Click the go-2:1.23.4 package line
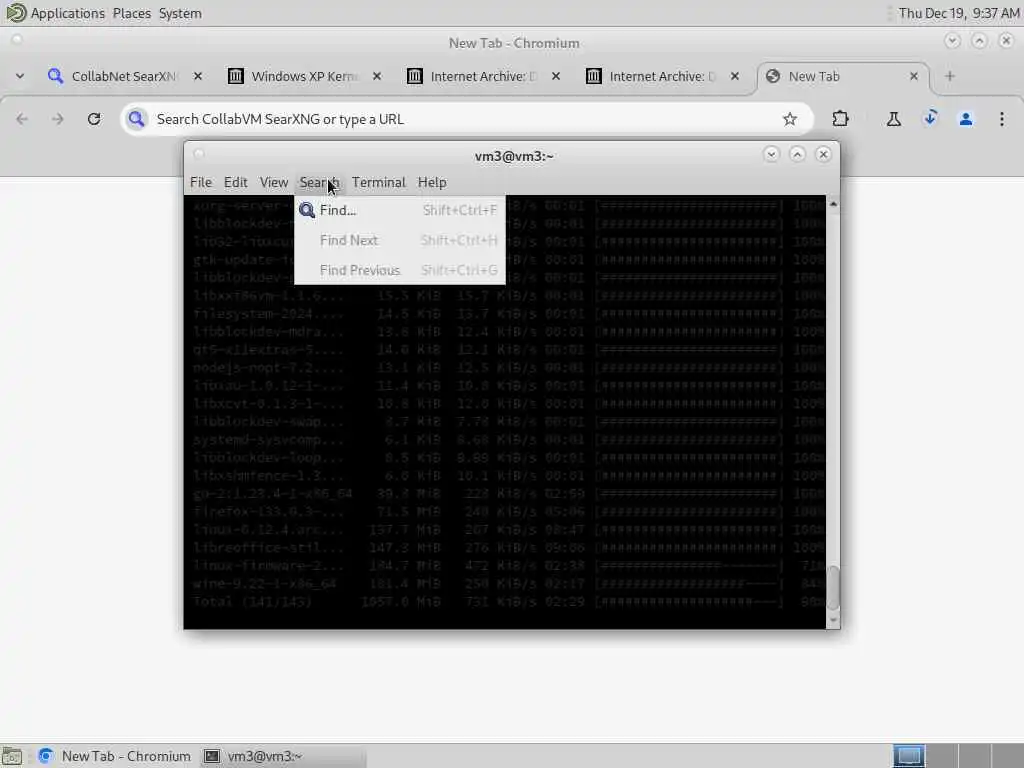The height and width of the screenshot is (768, 1024). click(x=509, y=494)
